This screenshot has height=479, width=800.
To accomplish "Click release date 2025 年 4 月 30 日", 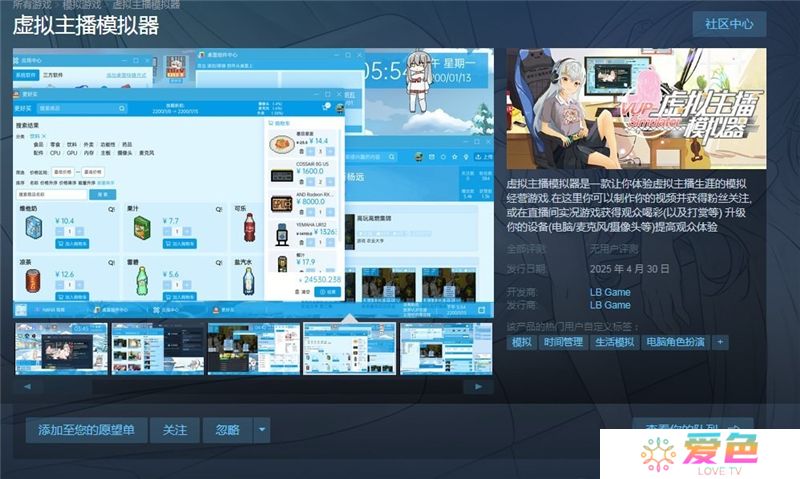I will pyautogui.click(x=630, y=269).
